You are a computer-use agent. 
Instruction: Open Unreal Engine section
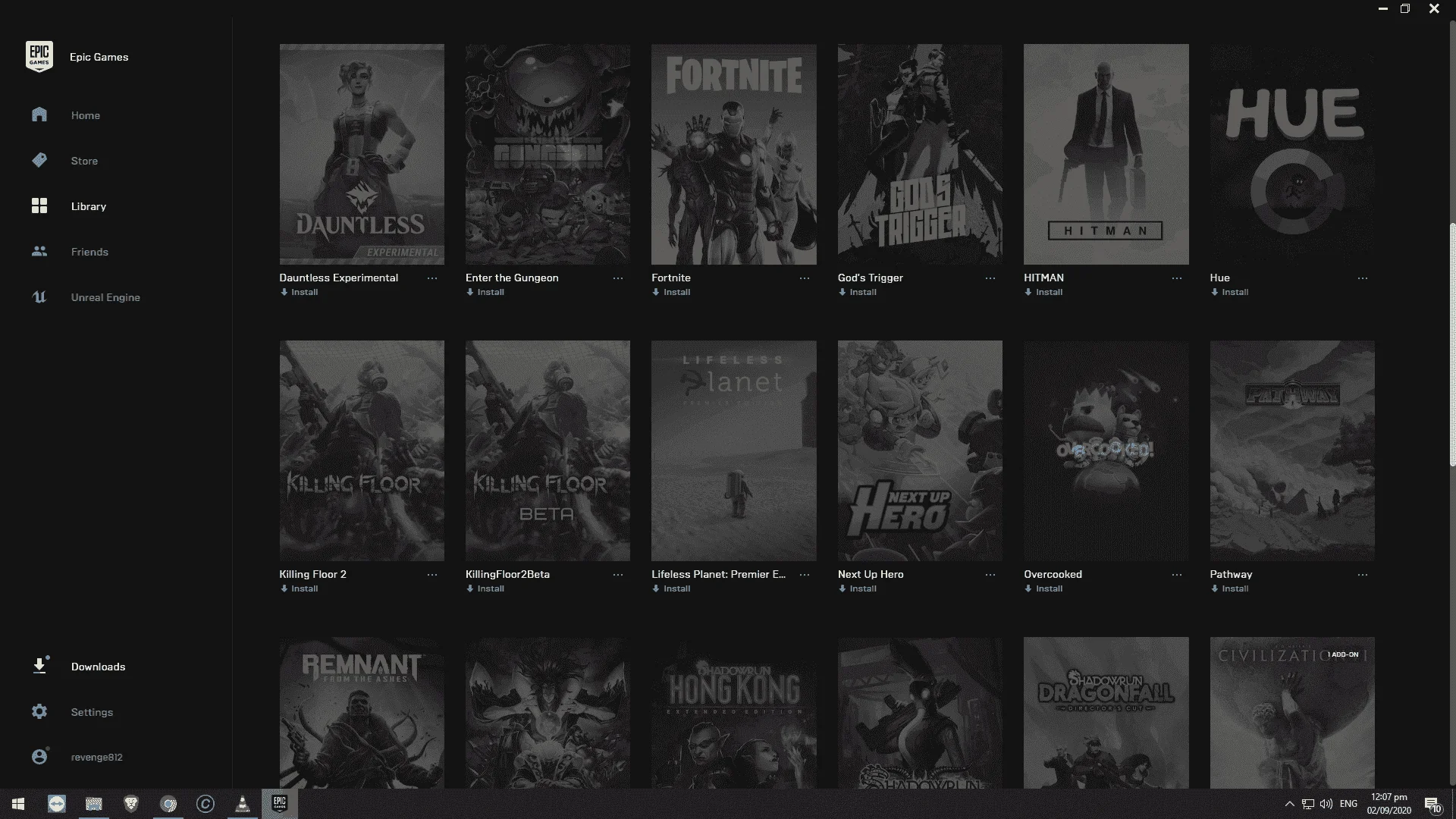pyautogui.click(x=105, y=297)
